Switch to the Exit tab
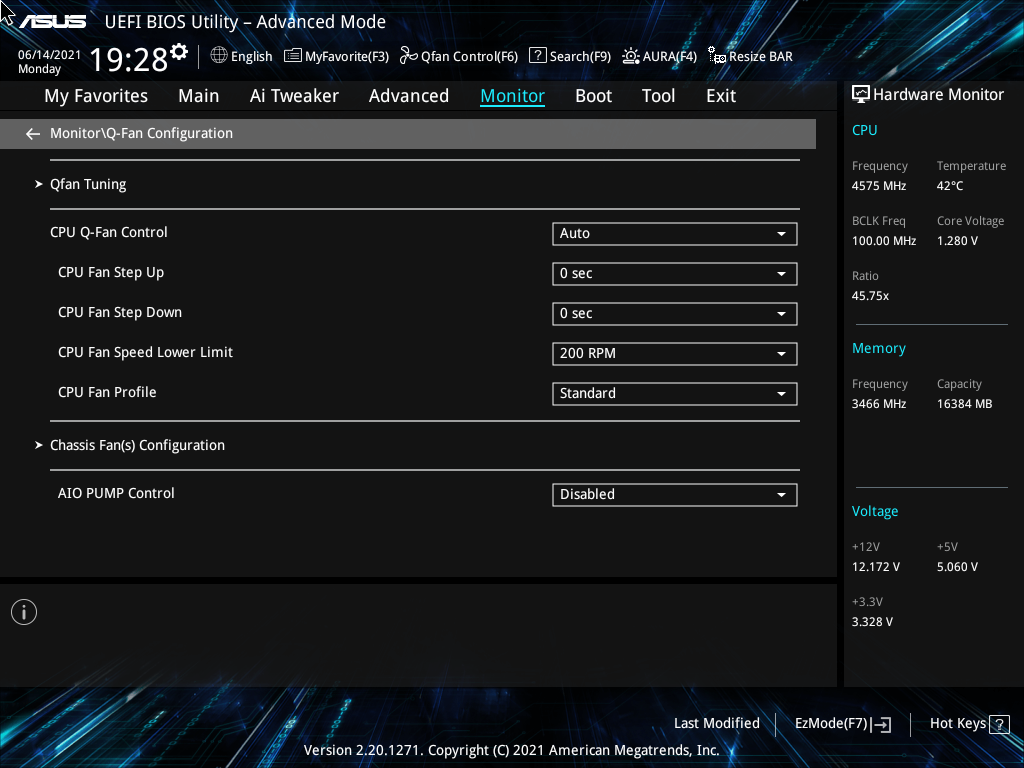Image resolution: width=1024 pixels, height=768 pixels. point(721,96)
